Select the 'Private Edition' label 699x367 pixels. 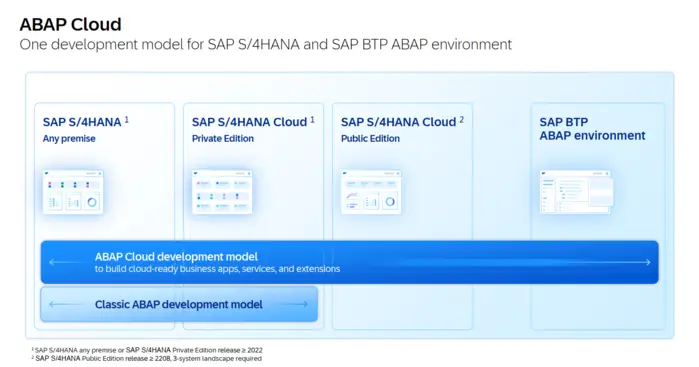[223, 139]
